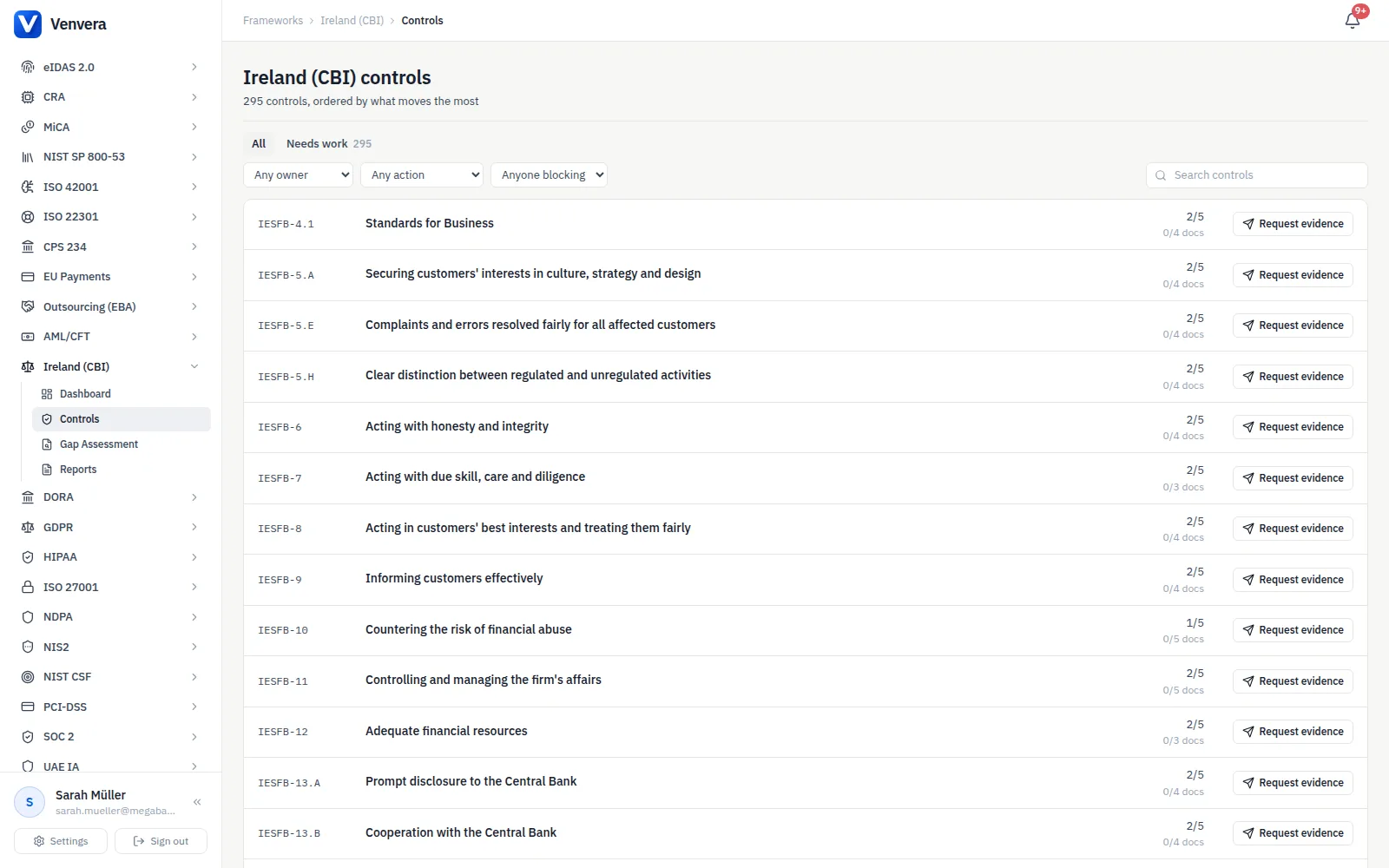
Task: Expand the CPS 234 framework chevron
Action: (194, 247)
